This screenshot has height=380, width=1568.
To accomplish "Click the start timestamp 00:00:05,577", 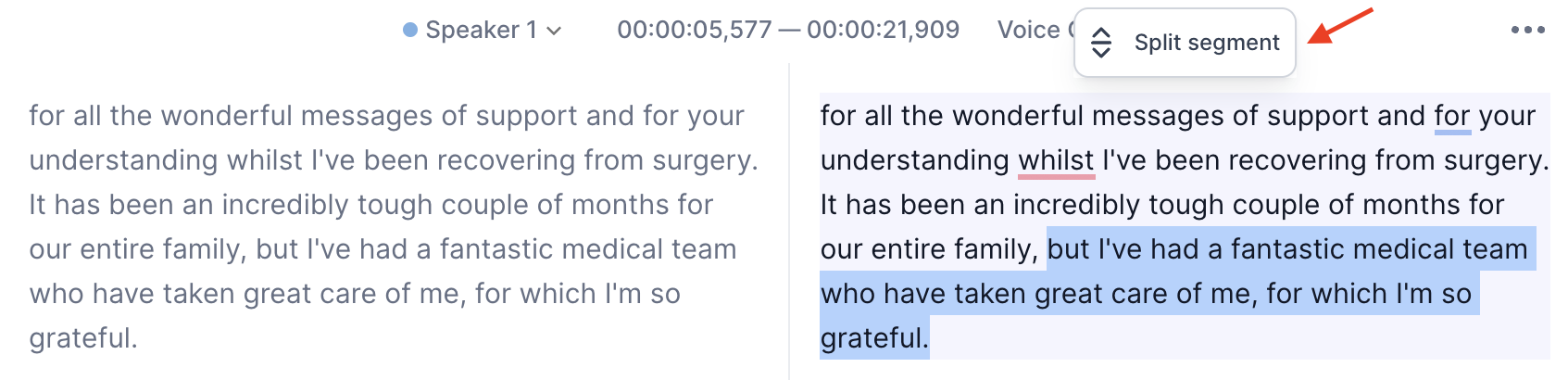I will (695, 30).
